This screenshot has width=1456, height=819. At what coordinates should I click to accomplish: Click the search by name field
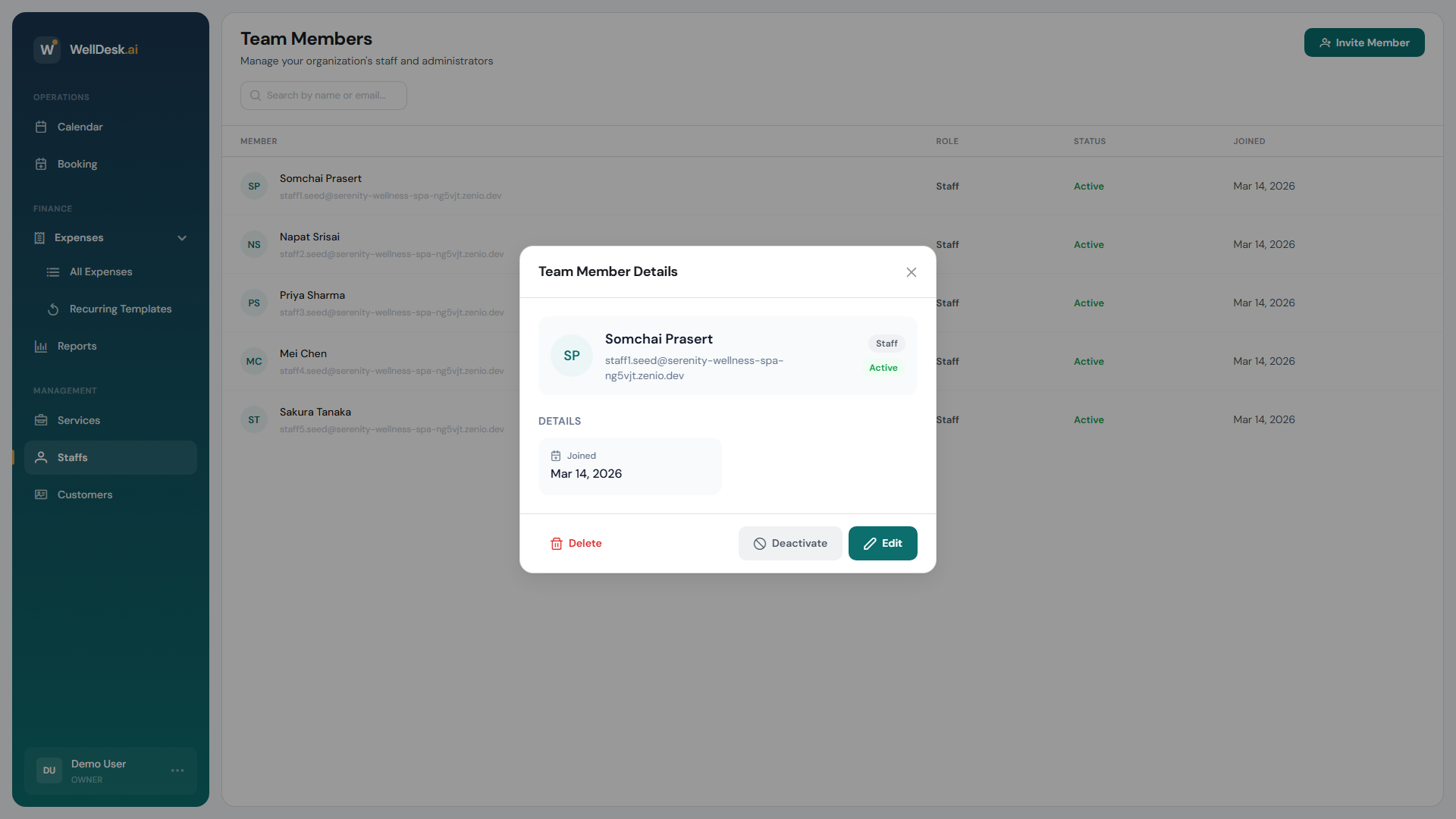(324, 96)
